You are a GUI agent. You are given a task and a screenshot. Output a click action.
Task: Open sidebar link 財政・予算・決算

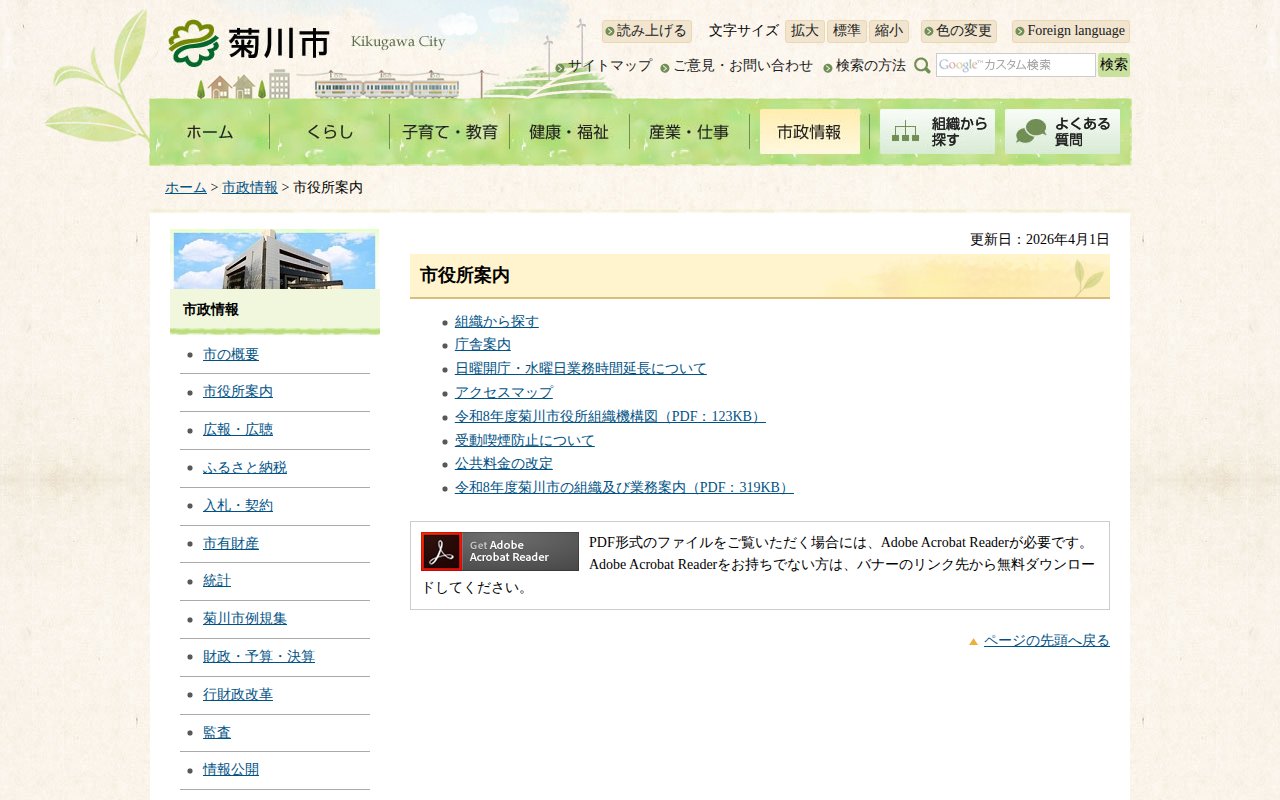(259, 657)
